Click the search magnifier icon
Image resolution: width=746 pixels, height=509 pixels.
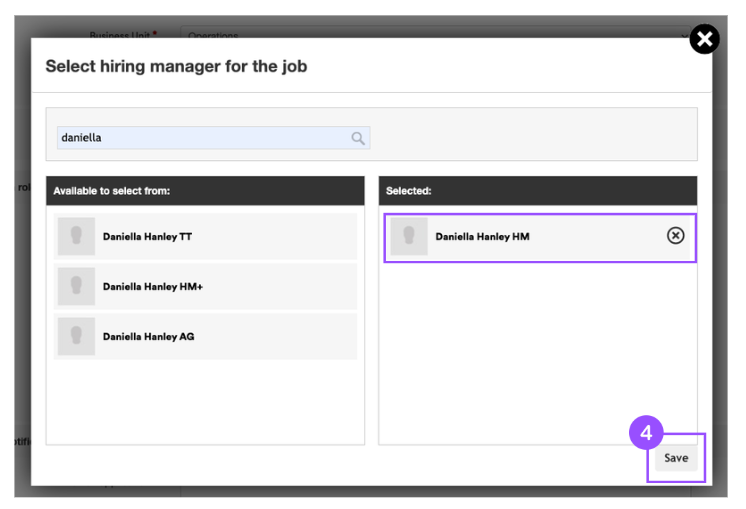[358, 138]
